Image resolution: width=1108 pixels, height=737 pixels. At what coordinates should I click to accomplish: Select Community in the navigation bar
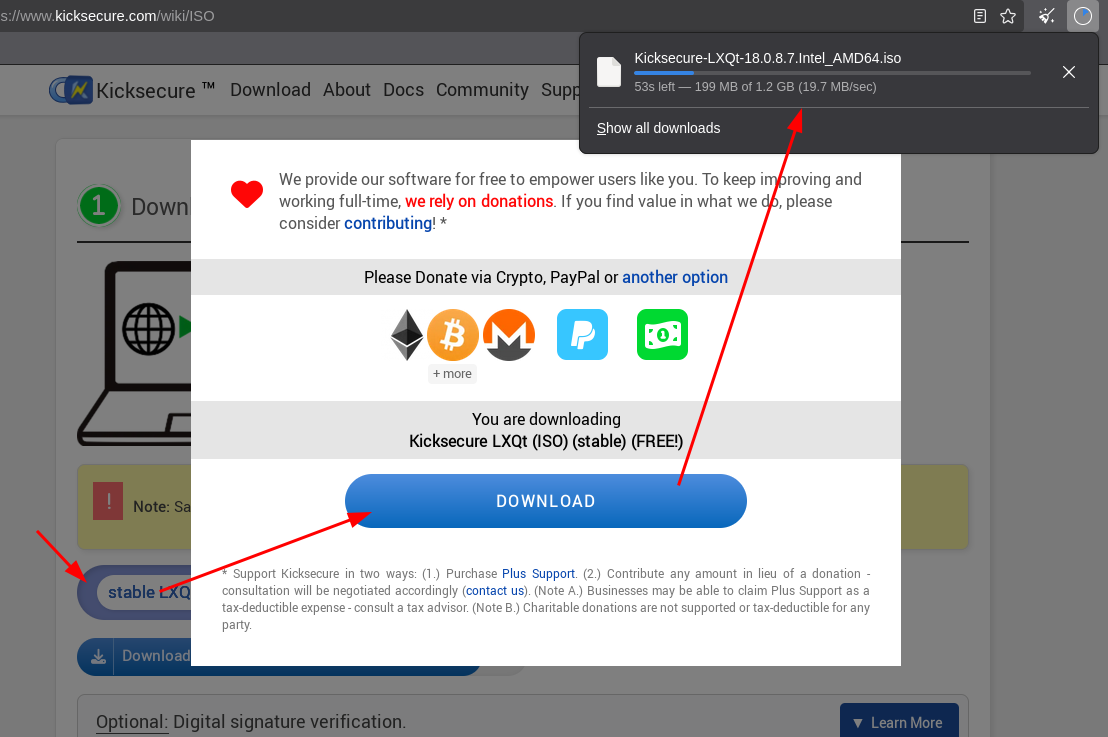[482, 90]
